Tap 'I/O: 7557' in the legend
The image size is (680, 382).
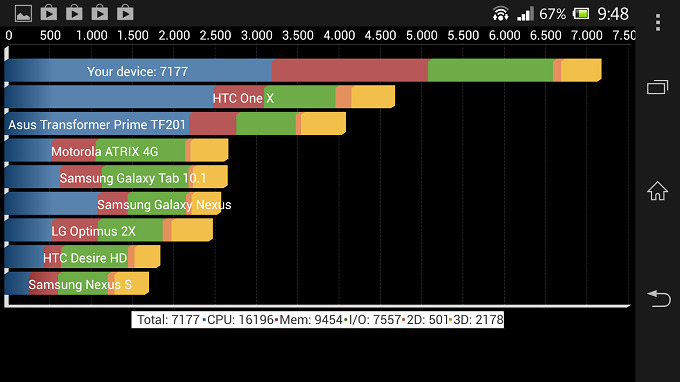[x=375, y=320]
